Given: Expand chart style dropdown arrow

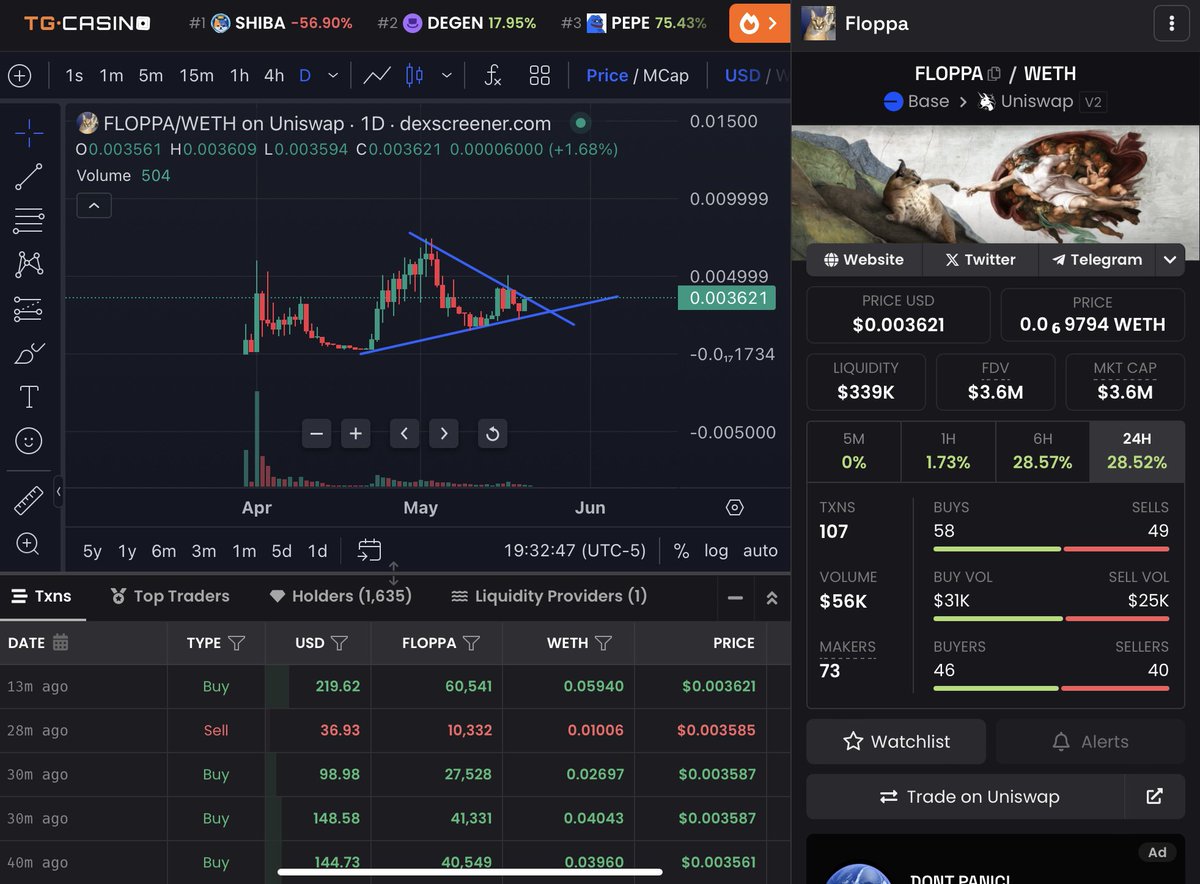Looking at the screenshot, I should point(447,75).
